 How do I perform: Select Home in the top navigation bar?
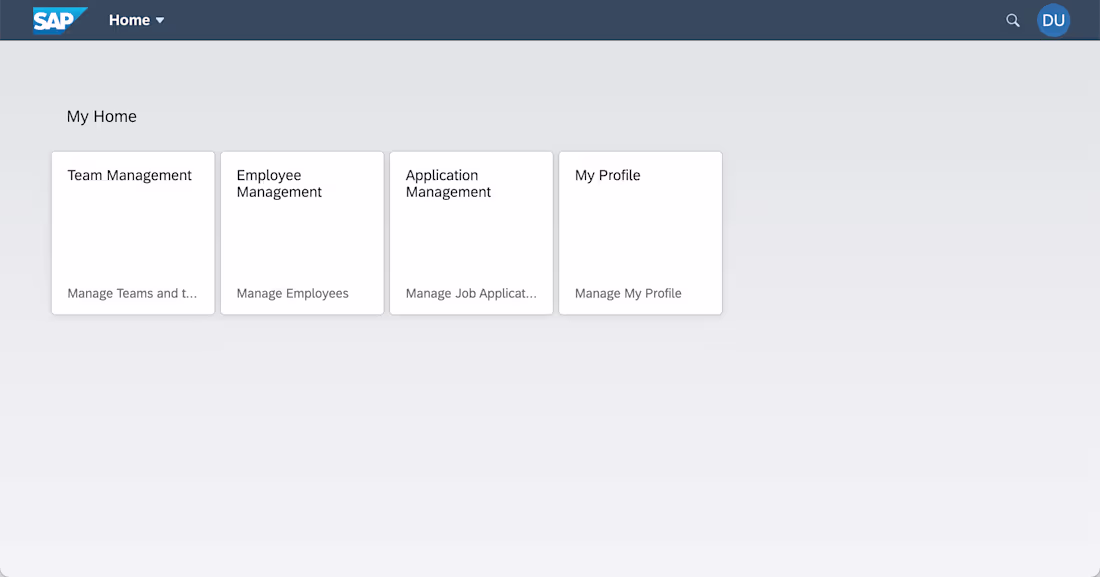pos(128,19)
